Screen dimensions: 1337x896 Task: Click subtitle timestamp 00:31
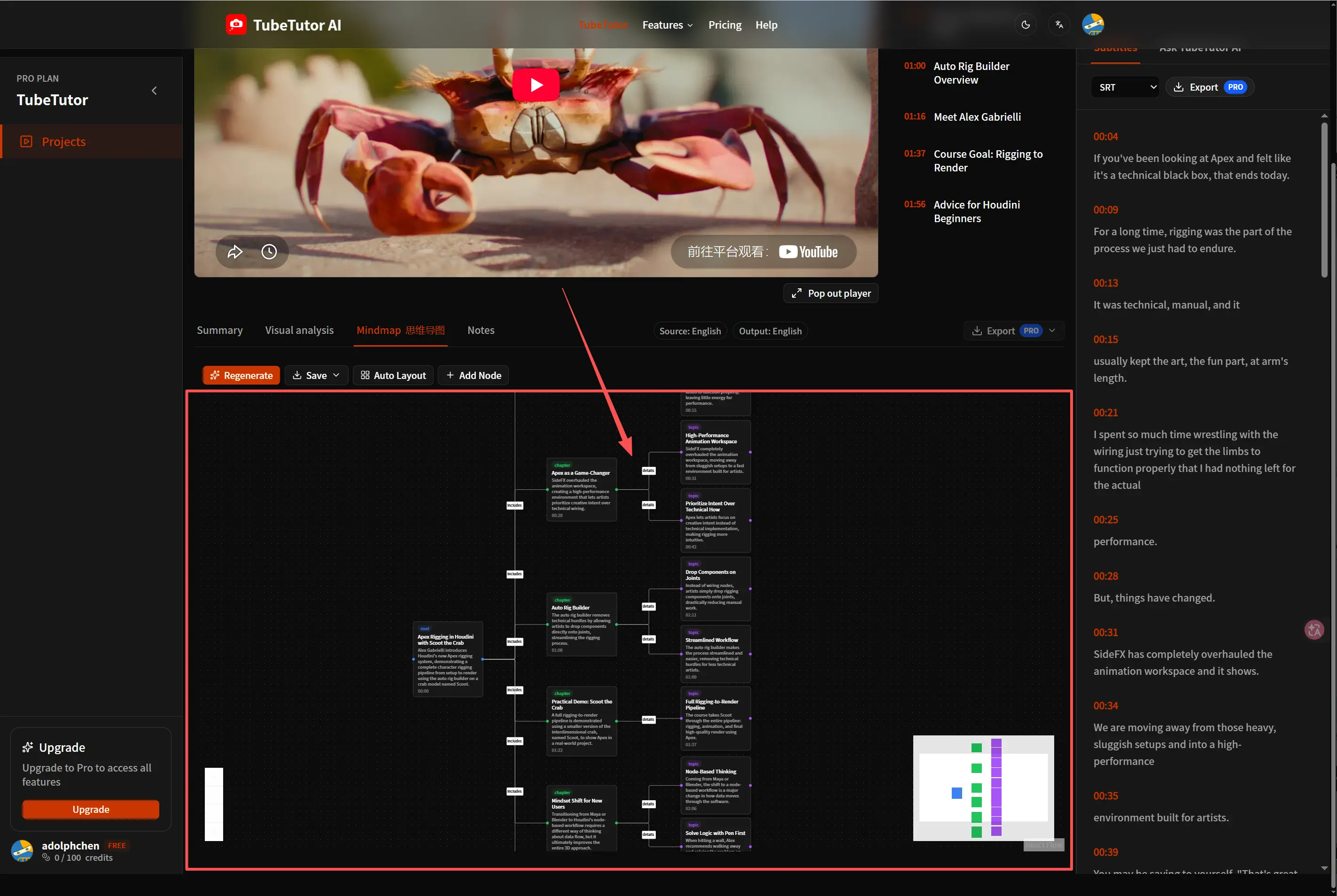coord(1105,633)
